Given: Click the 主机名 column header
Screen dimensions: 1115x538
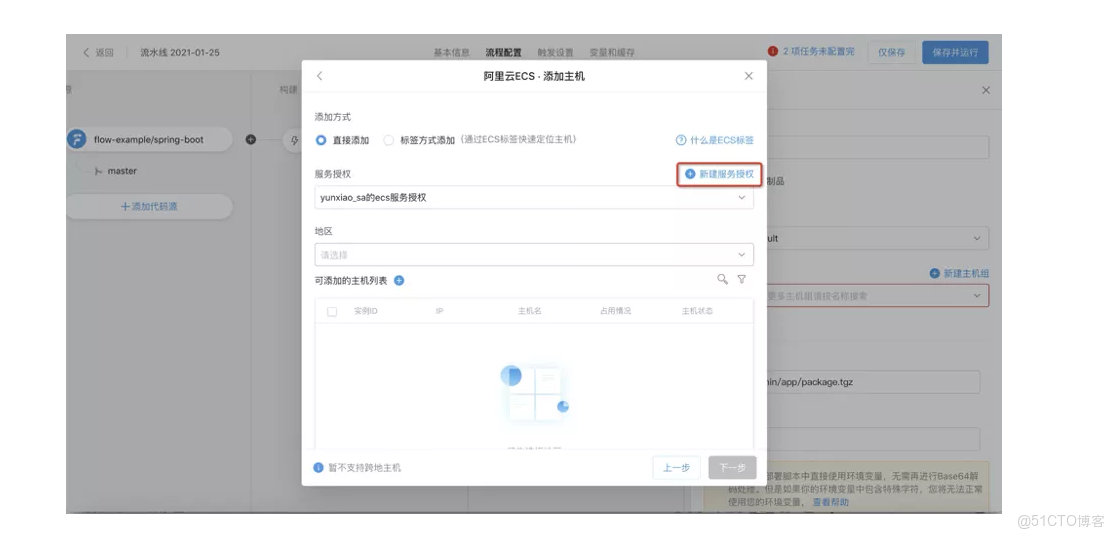Looking at the screenshot, I should click(530, 311).
